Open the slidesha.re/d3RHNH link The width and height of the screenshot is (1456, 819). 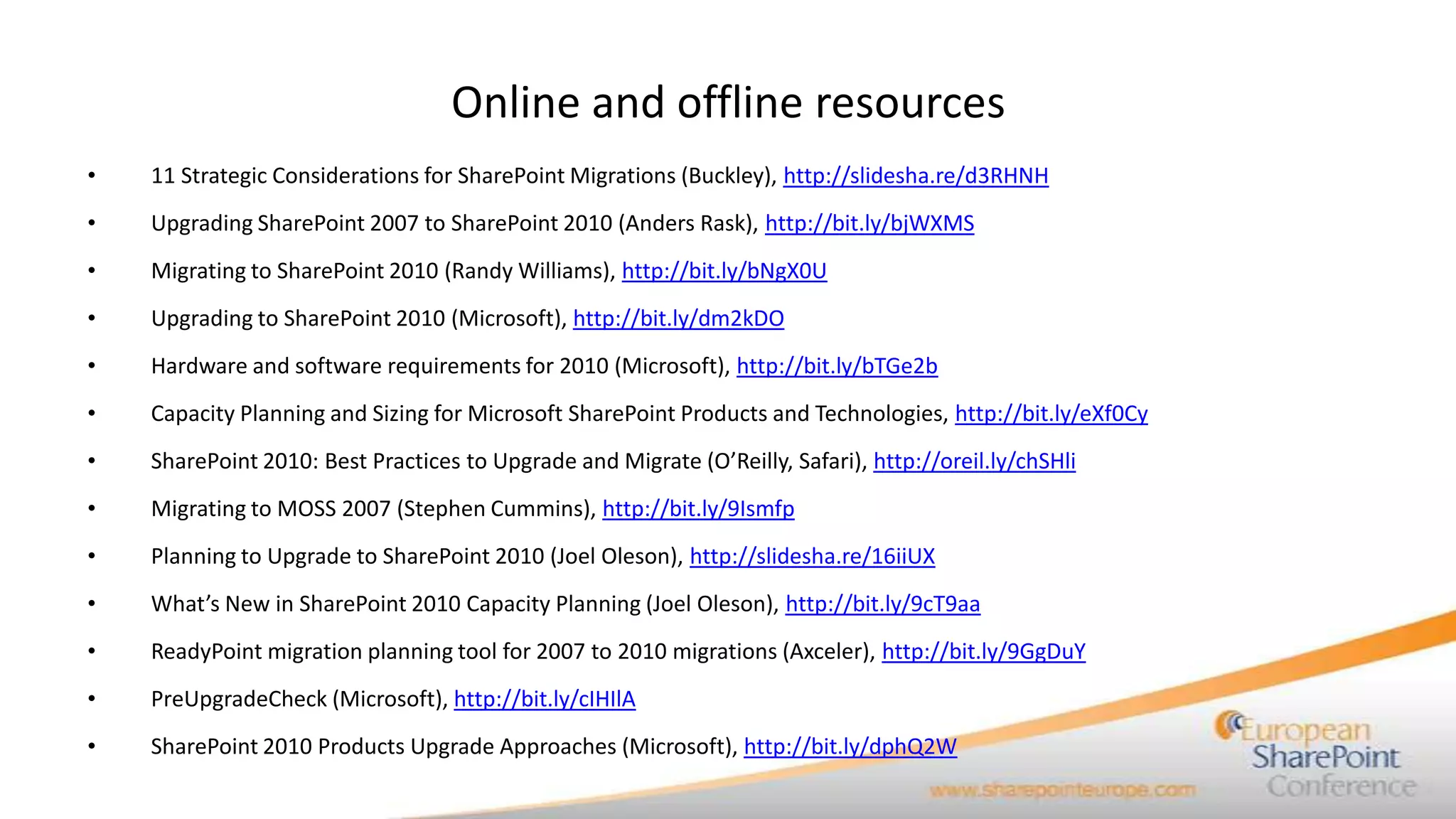(x=916, y=176)
